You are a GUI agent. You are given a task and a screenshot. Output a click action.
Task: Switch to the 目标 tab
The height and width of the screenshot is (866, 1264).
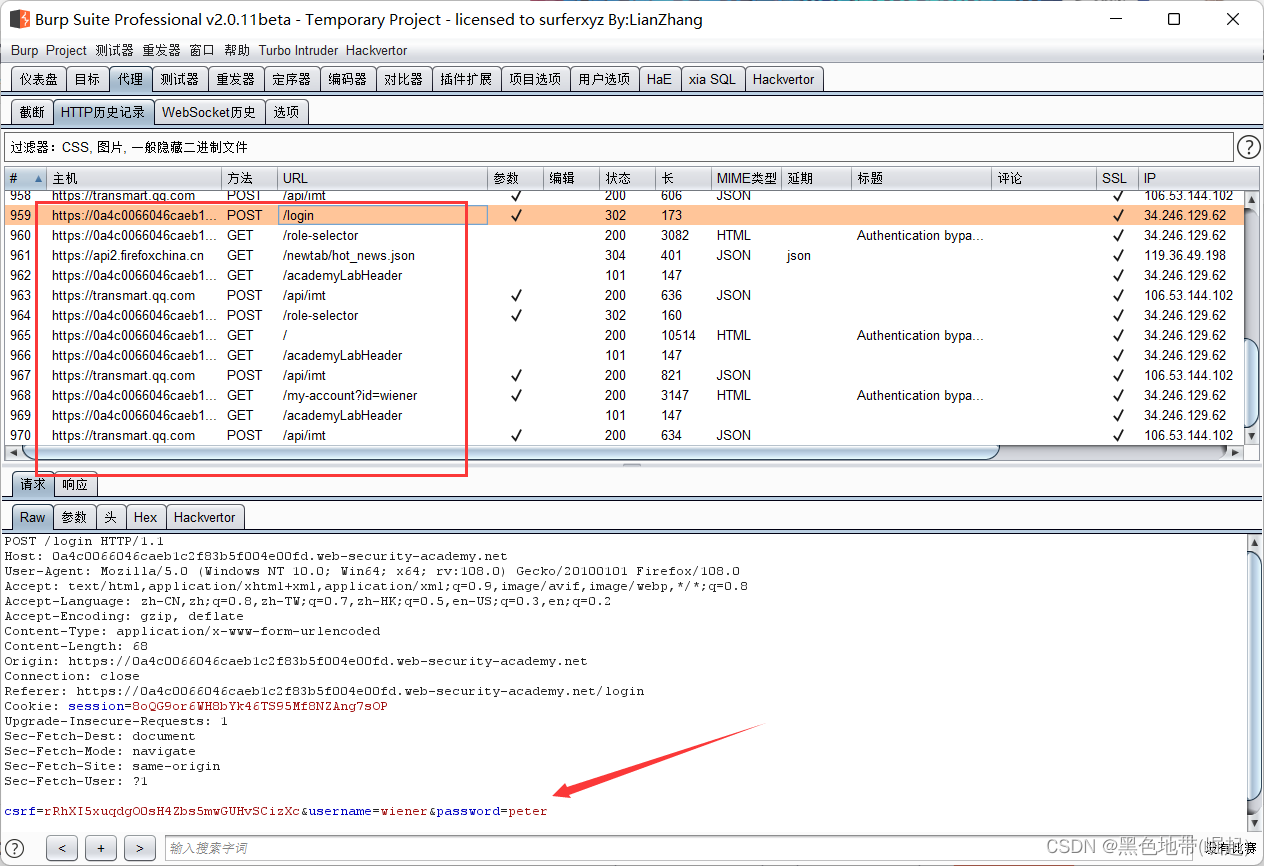87,79
